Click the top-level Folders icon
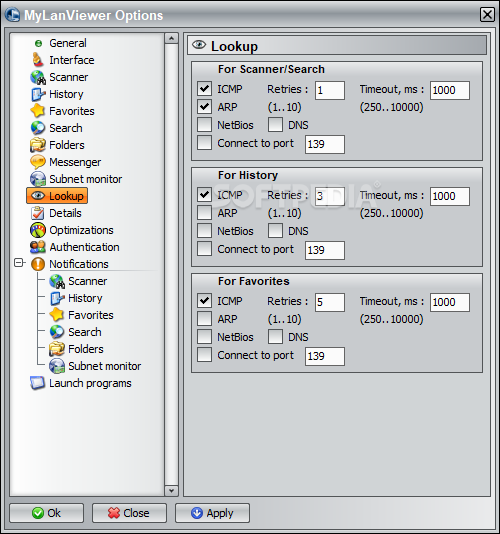 click(x=37, y=145)
